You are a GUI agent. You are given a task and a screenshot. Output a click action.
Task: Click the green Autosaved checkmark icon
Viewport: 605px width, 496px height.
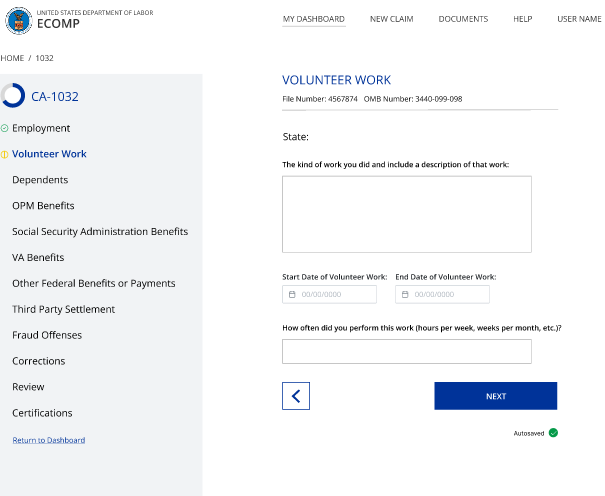pyautogui.click(x=553, y=433)
